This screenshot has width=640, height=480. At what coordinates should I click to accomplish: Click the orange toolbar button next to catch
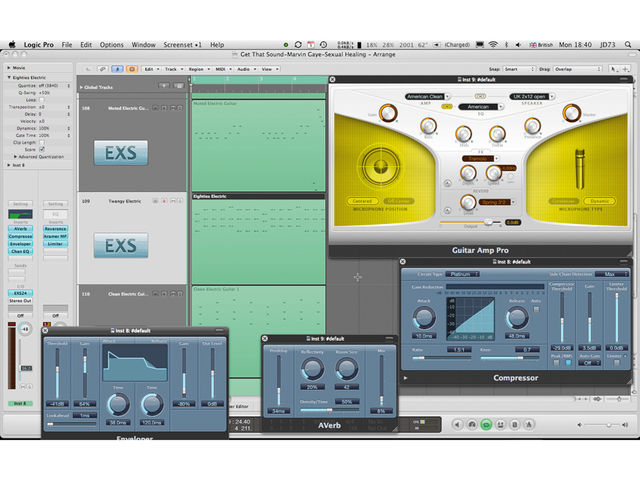[132, 69]
